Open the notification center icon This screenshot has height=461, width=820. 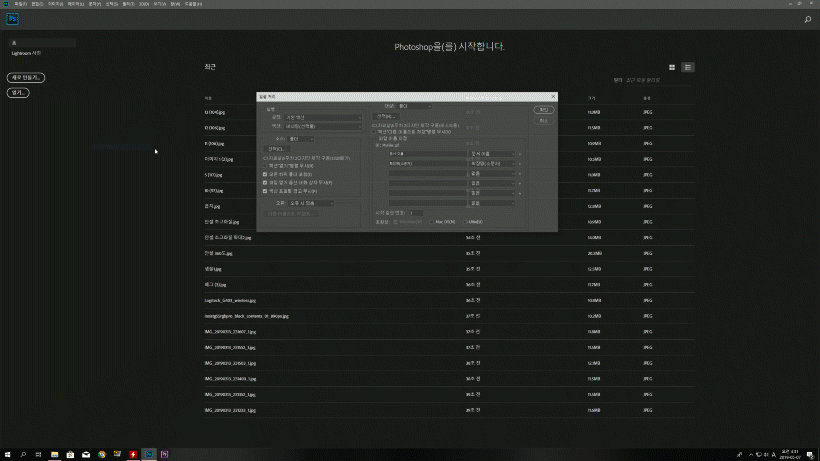pos(810,455)
